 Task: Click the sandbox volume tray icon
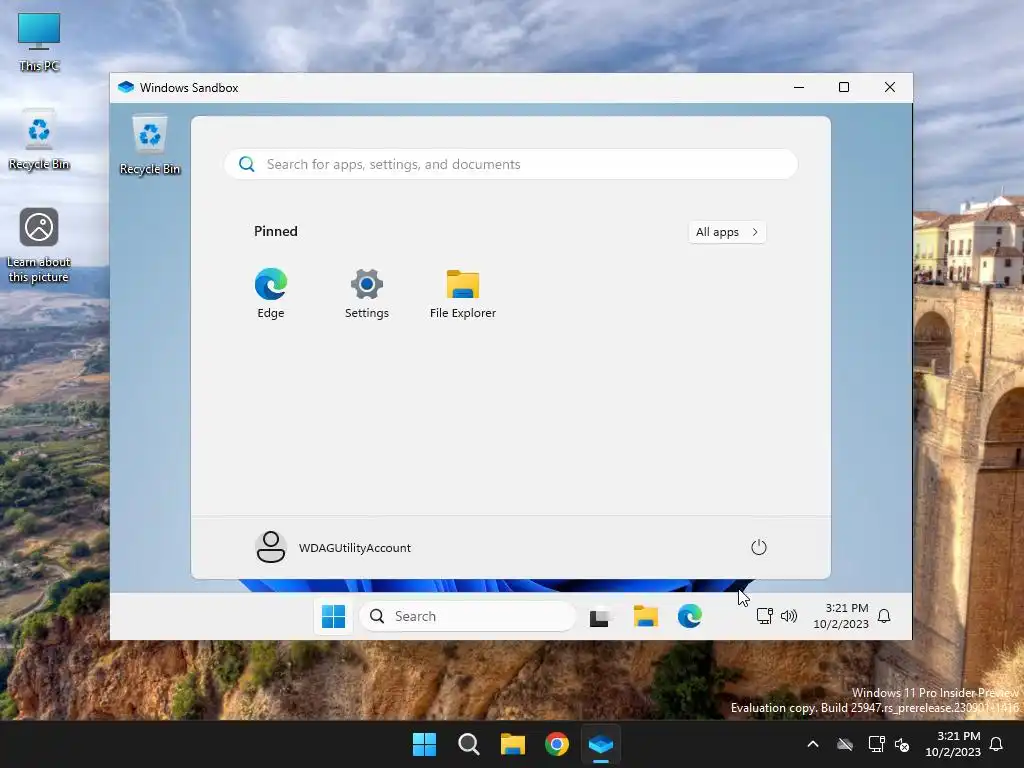788,616
